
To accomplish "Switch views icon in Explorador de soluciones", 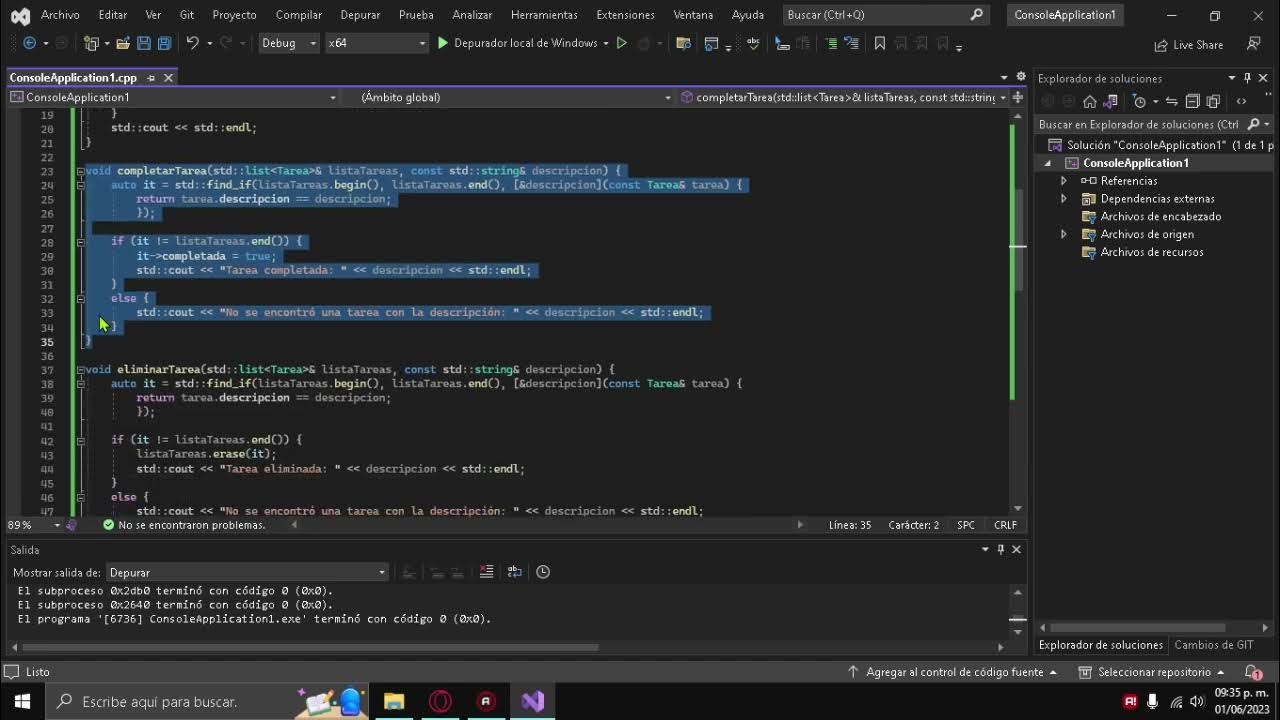I will [1112, 101].
